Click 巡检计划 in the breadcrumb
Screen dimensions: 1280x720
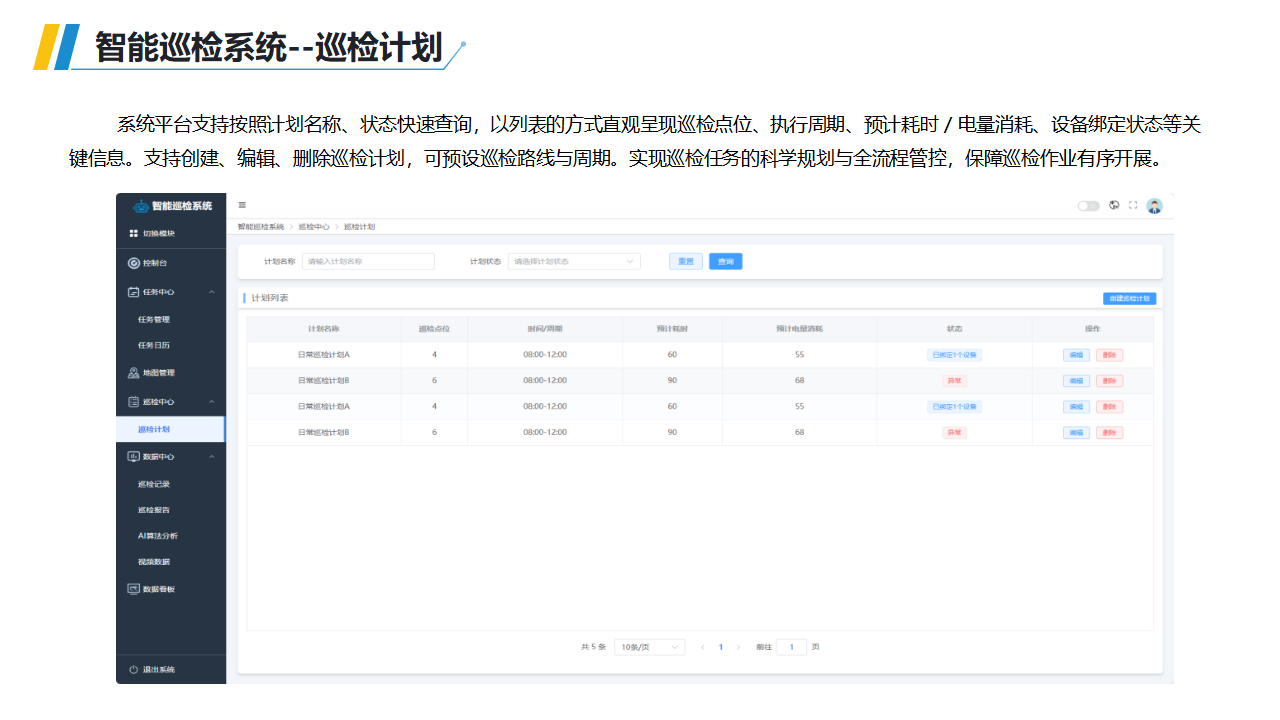359,227
